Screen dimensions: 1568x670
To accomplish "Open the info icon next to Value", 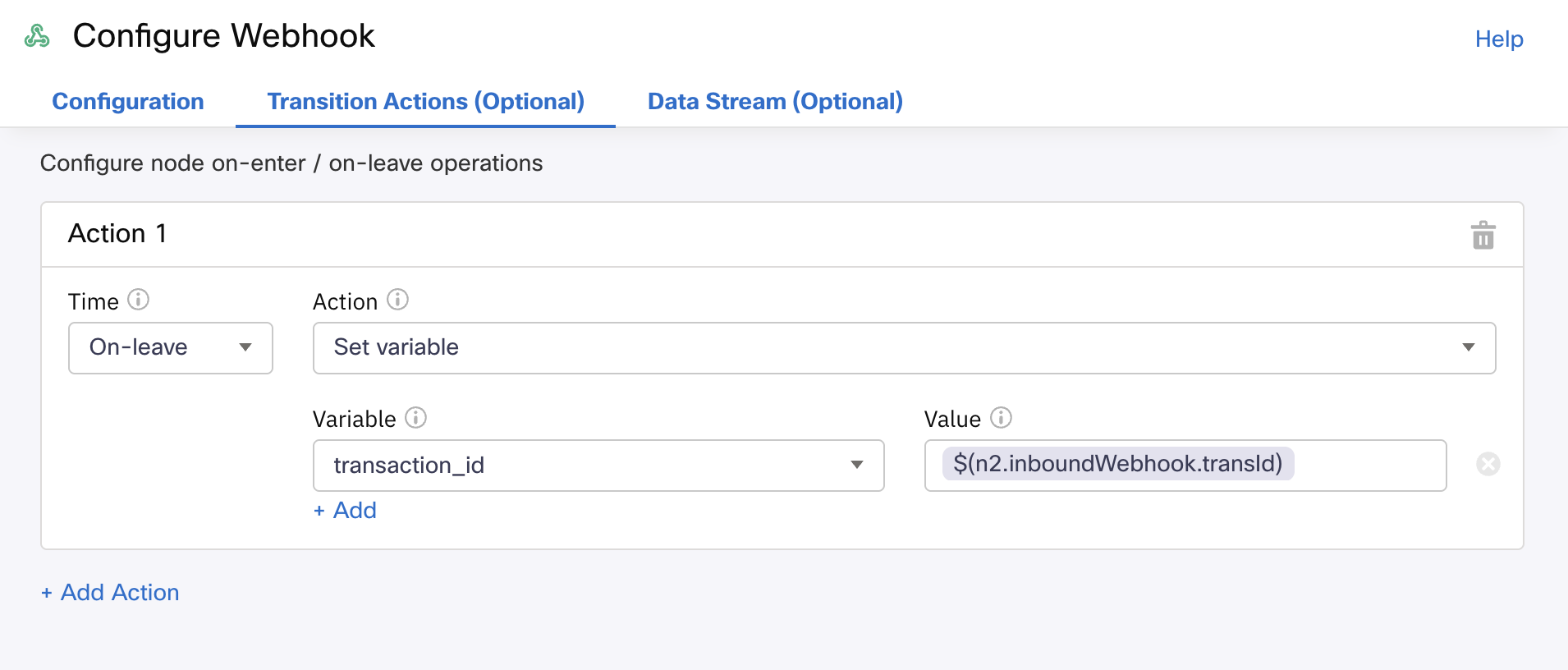I will (x=1001, y=418).
